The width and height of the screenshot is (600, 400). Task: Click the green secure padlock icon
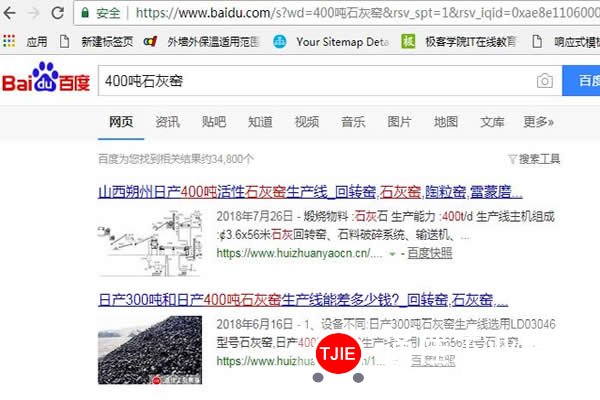pyautogui.click(x=85, y=13)
